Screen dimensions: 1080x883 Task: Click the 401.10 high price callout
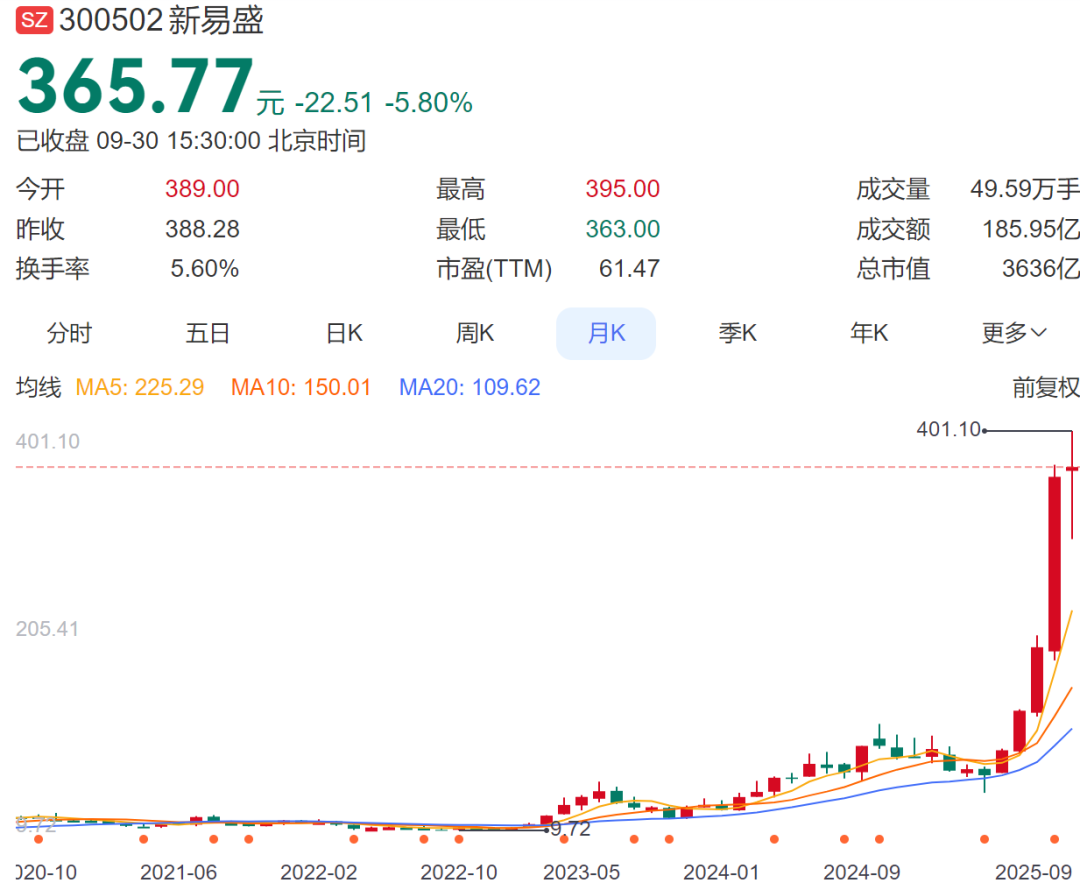(948, 430)
